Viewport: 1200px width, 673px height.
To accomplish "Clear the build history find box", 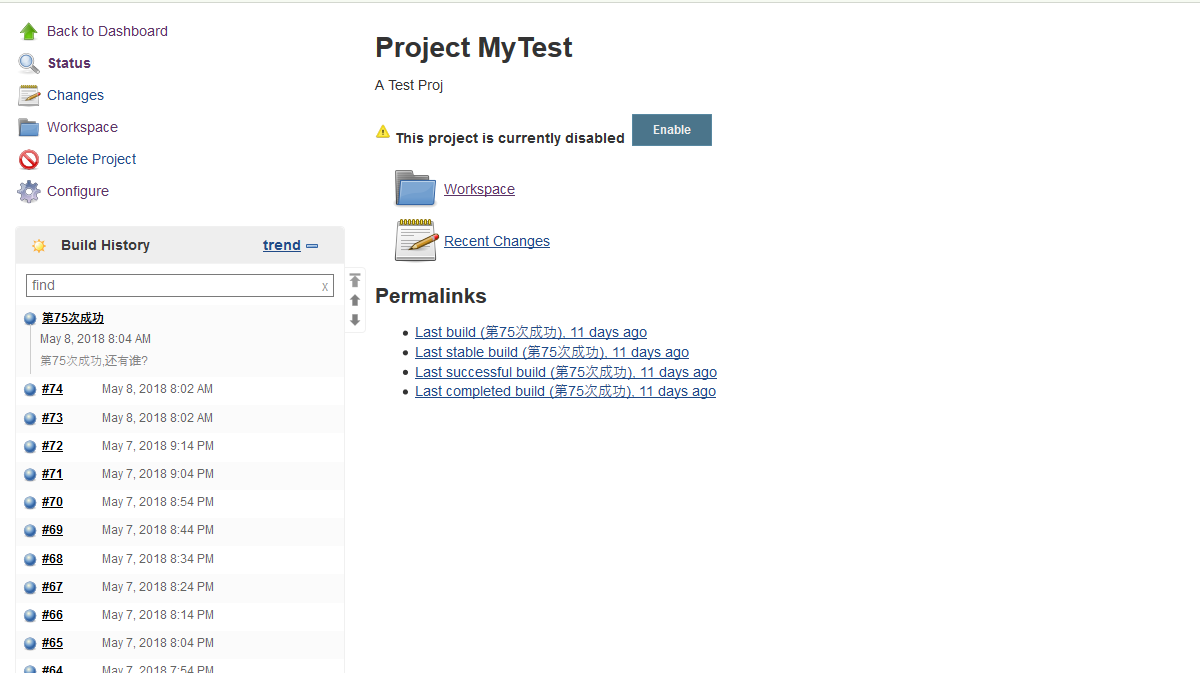I will pos(324,286).
